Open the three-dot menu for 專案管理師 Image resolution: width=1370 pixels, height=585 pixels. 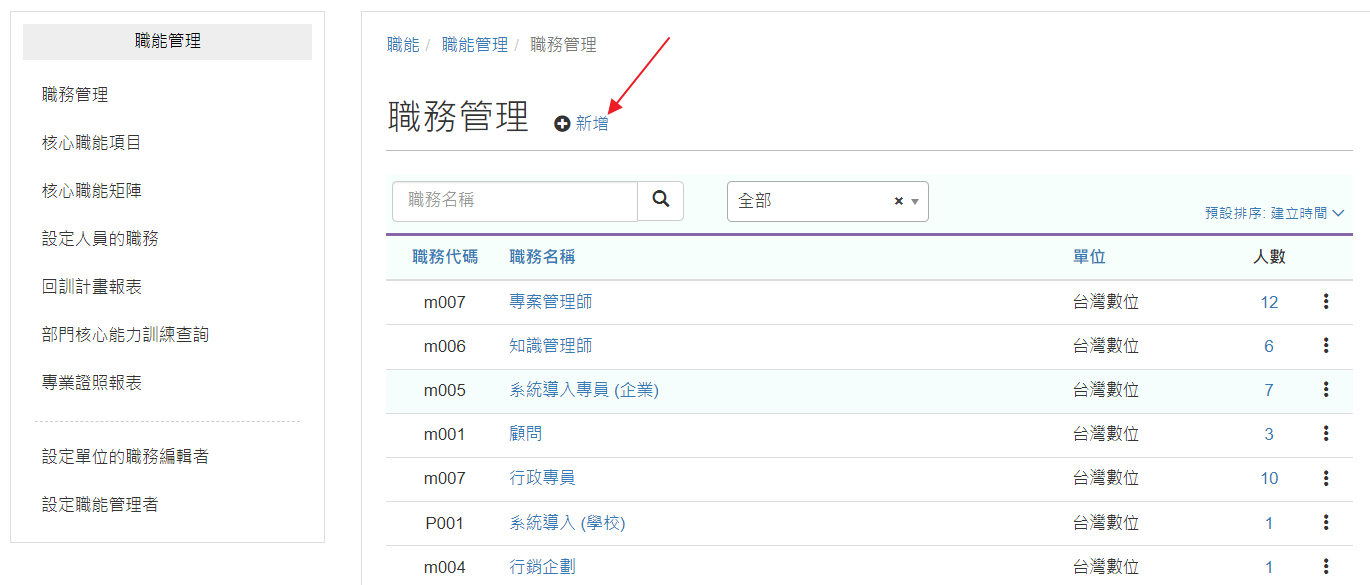coord(1326,301)
